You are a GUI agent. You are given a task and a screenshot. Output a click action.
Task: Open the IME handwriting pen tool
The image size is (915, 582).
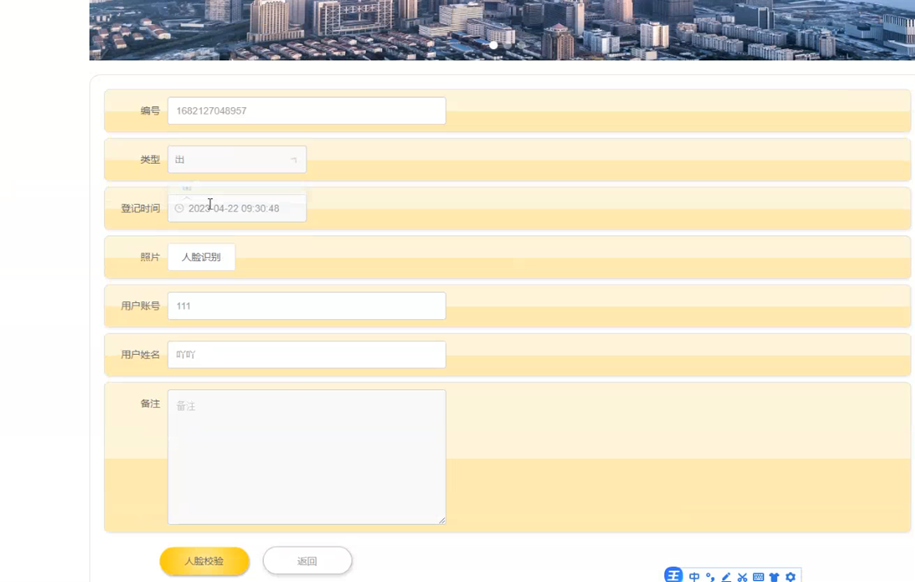tap(726, 577)
